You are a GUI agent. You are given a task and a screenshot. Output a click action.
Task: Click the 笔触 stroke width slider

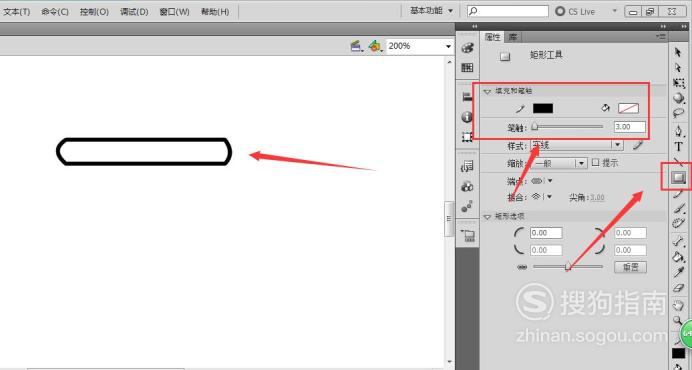tap(567, 127)
